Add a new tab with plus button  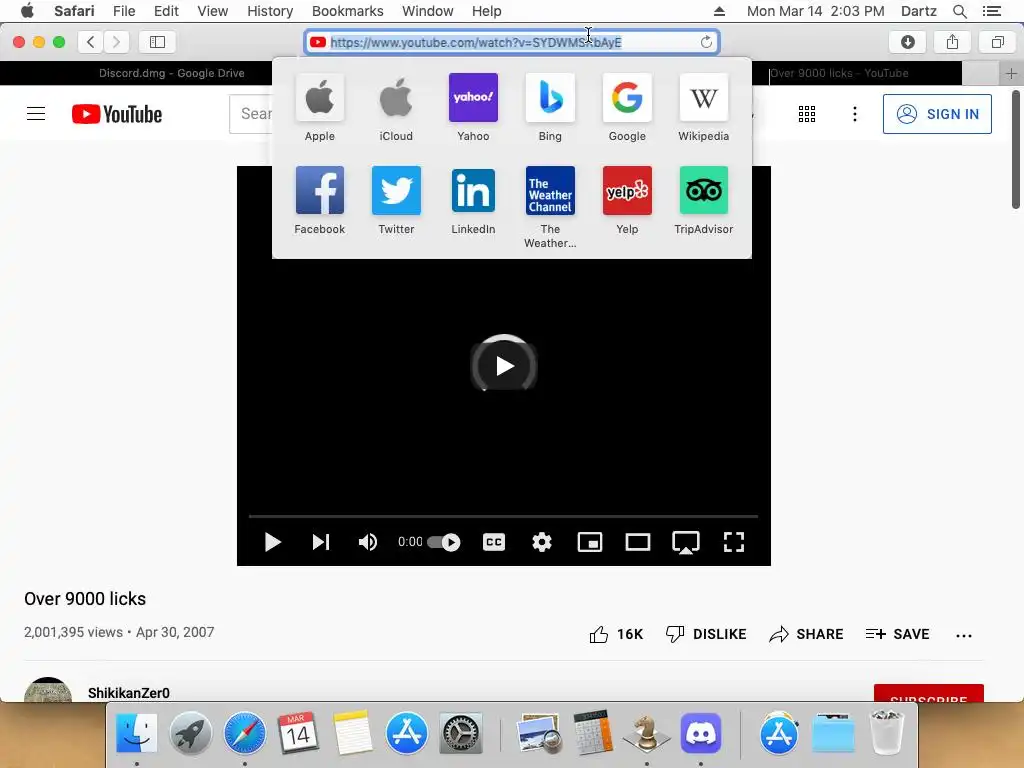coord(1012,73)
